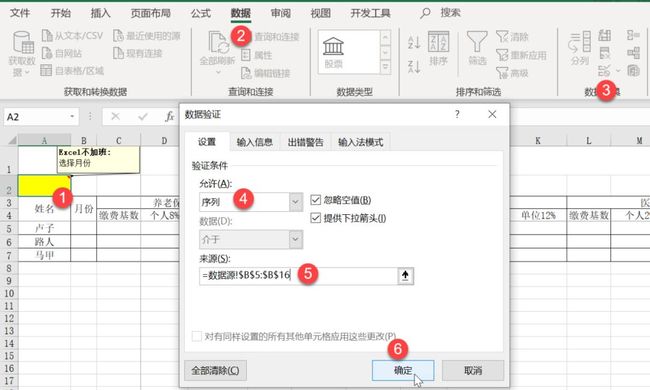Screen dimensions: 650x390
Task: Open the IME Mode (输入法模式) tab
Action: pyautogui.click(x=361, y=142)
